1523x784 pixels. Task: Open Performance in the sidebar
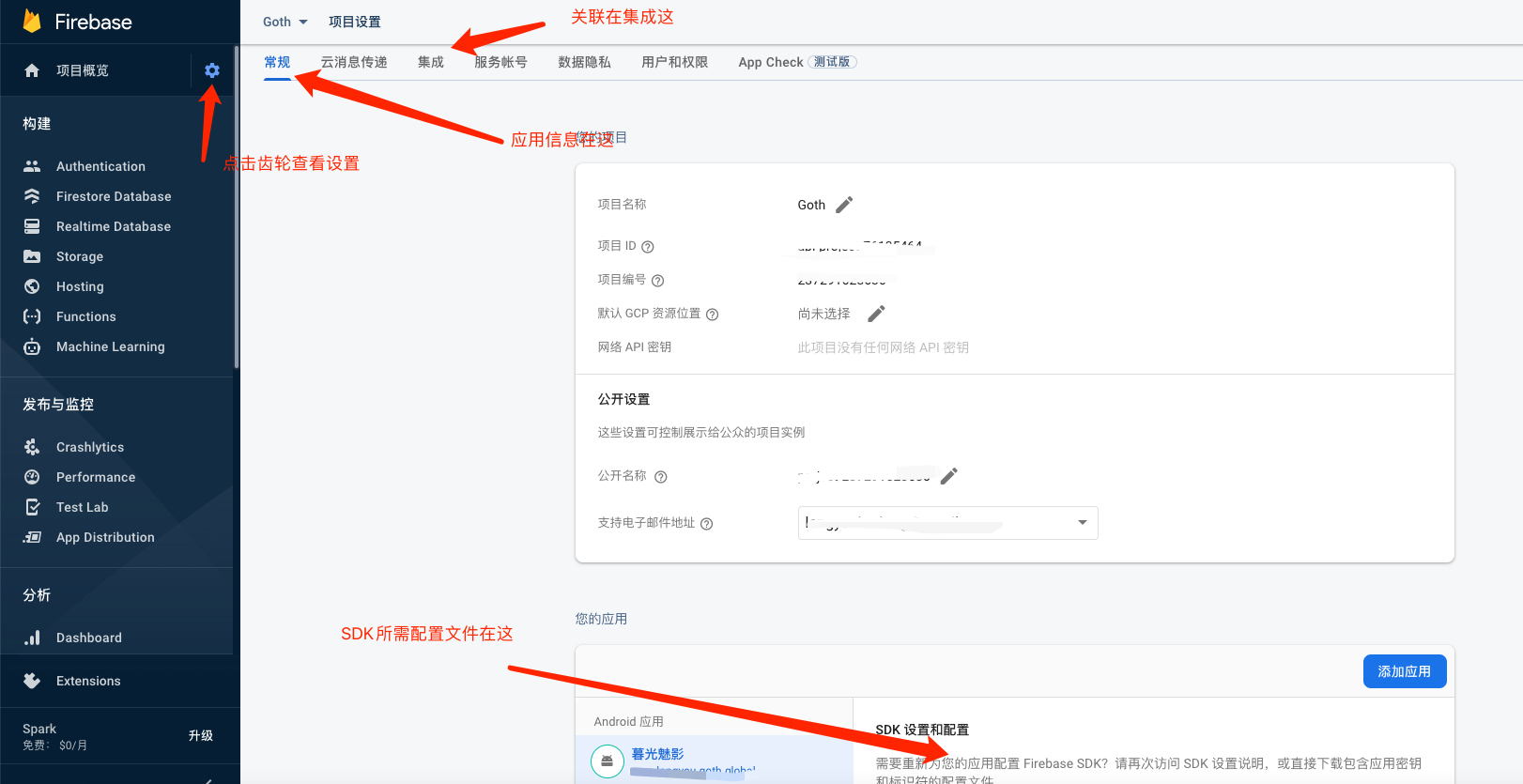(x=96, y=477)
